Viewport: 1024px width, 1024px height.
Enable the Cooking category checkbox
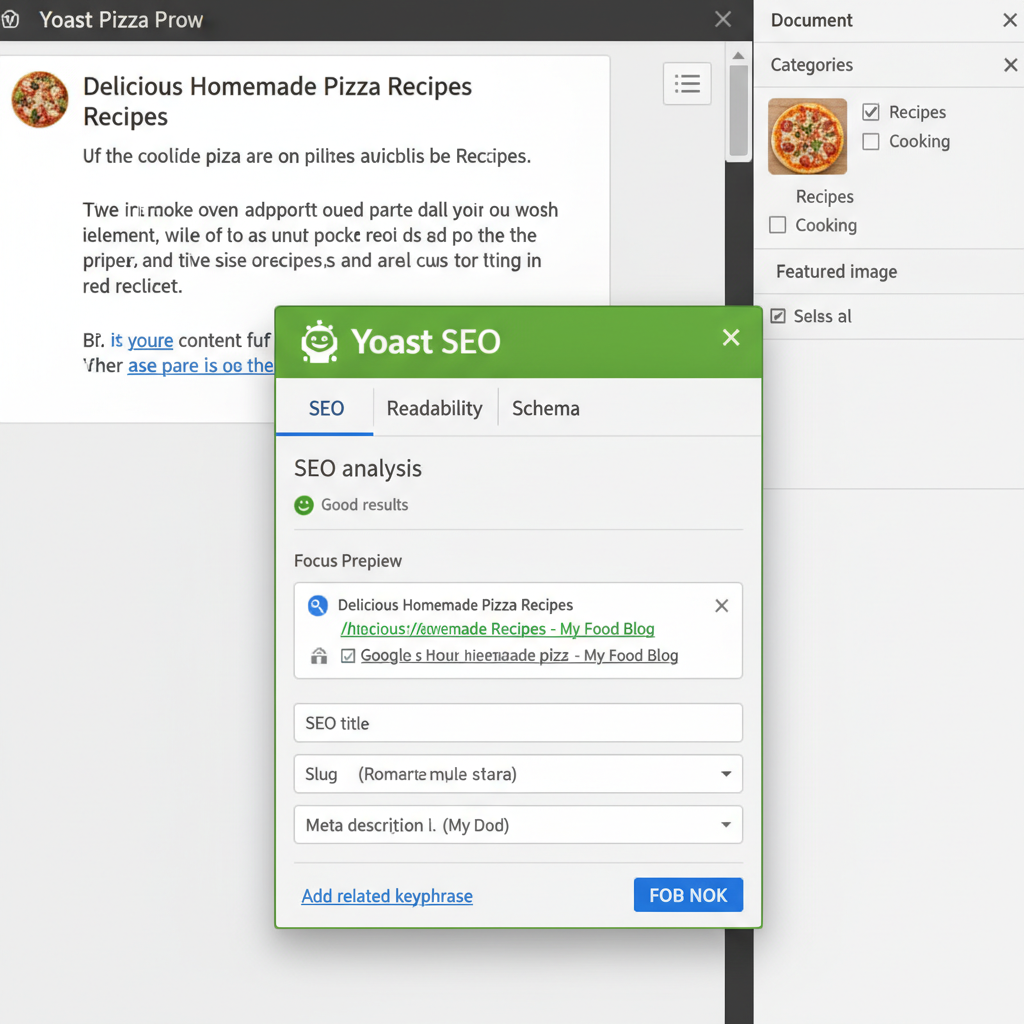coord(871,141)
